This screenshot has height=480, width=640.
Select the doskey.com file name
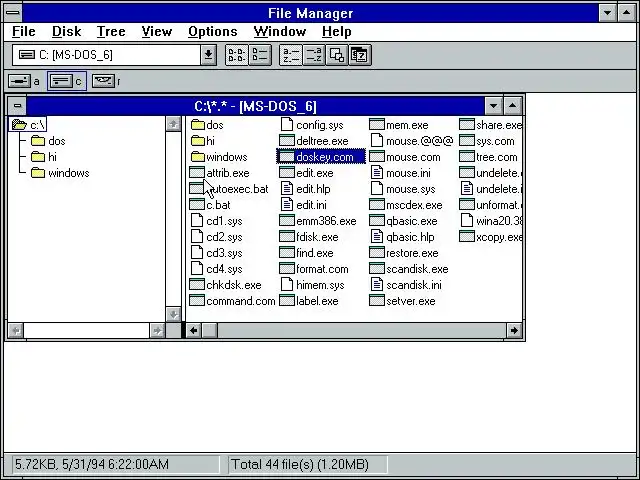tap(325, 157)
